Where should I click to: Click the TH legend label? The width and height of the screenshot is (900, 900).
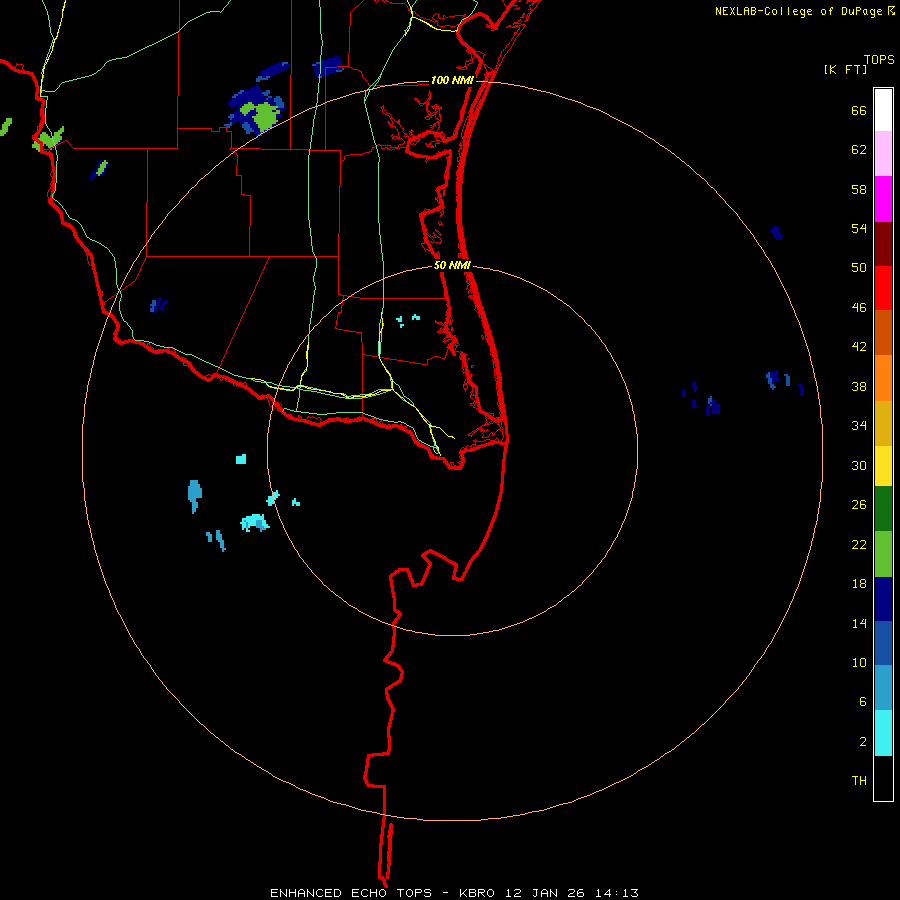pyautogui.click(x=859, y=781)
